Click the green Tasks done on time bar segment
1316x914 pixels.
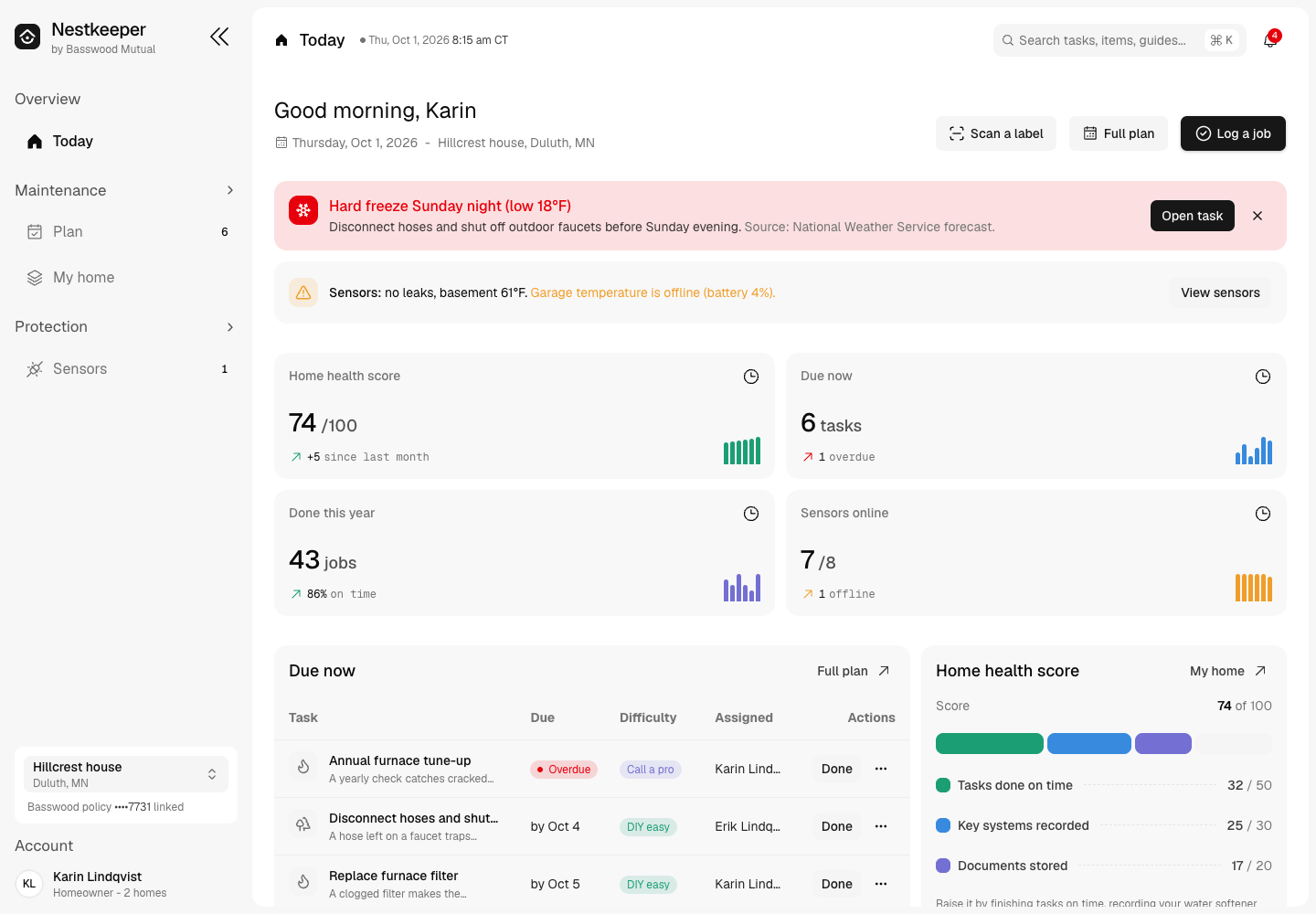point(990,744)
